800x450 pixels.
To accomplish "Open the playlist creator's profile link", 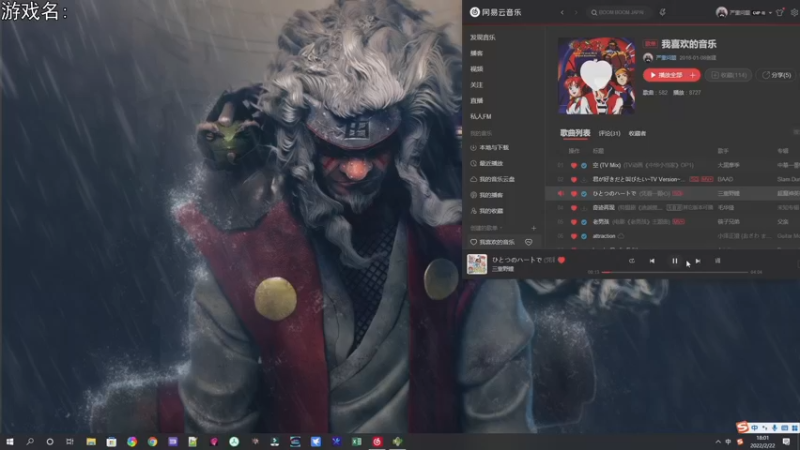I will coord(666,58).
